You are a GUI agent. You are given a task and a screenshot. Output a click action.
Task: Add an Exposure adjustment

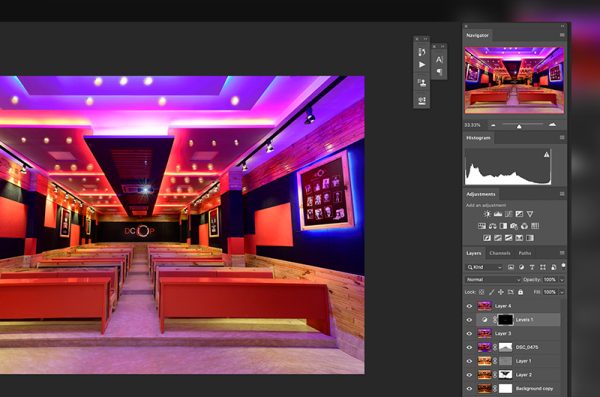[x=519, y=214]
